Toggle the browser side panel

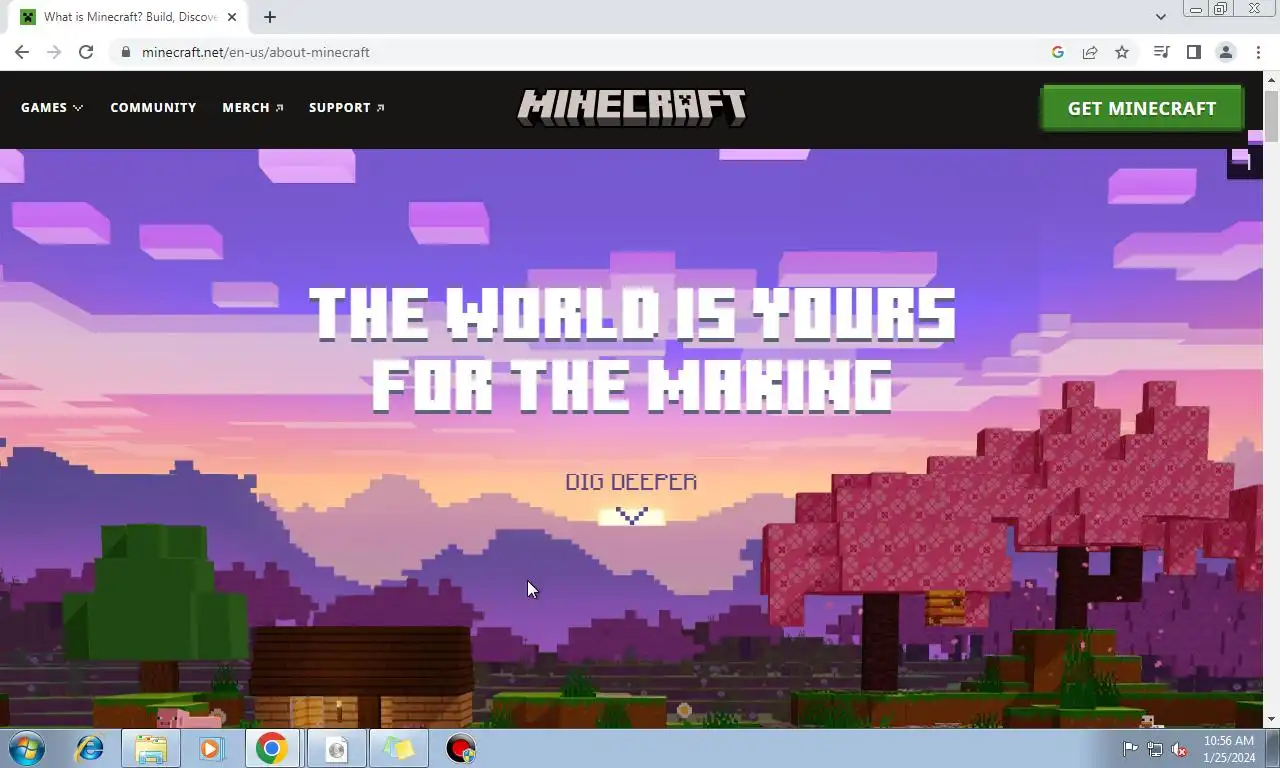click(1193, 52)
